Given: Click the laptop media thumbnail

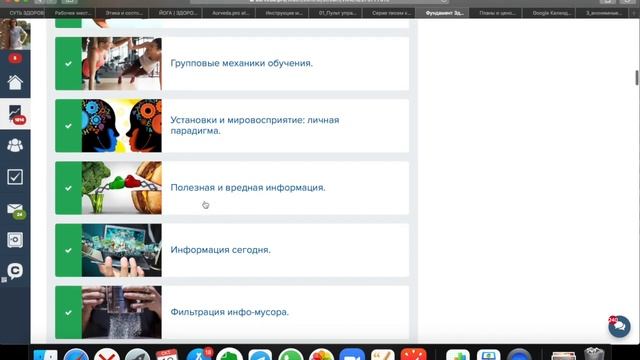Looking at the screenshot, I should [x=122, y=250].
